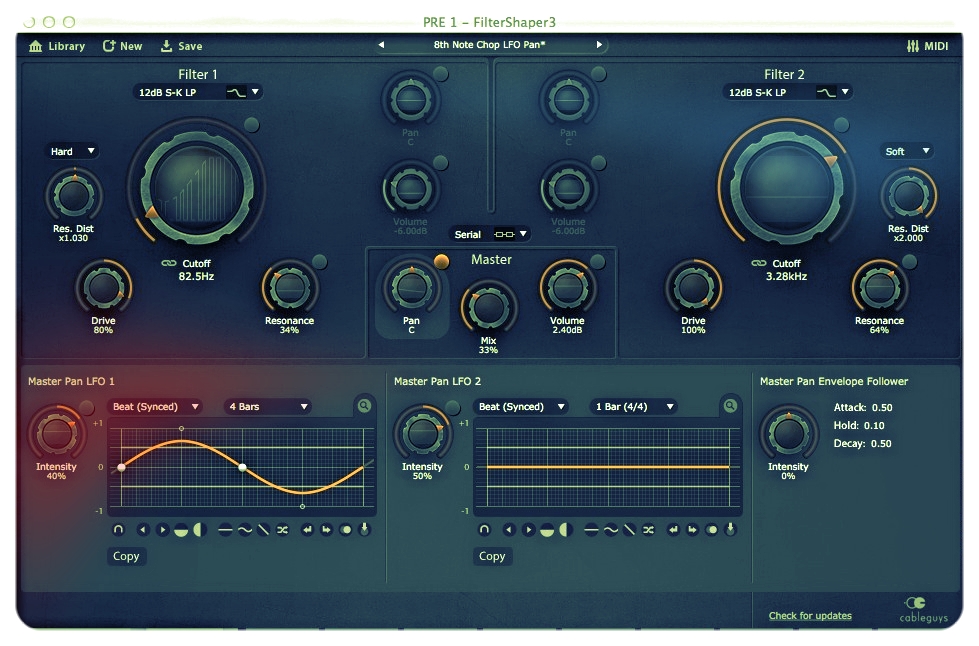Screen dimensions: 979x646
Task: Shift LFO 2 waveform left with arrow icon
Action: click(x=509, y=530)
